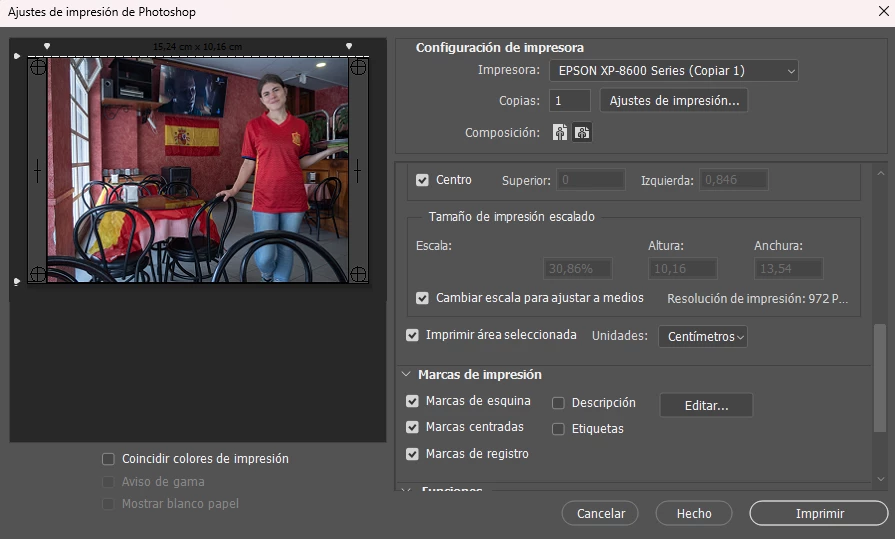Uncheck Marcas centradas
This screenshot has width=895, height=539.
coord(412,427)
